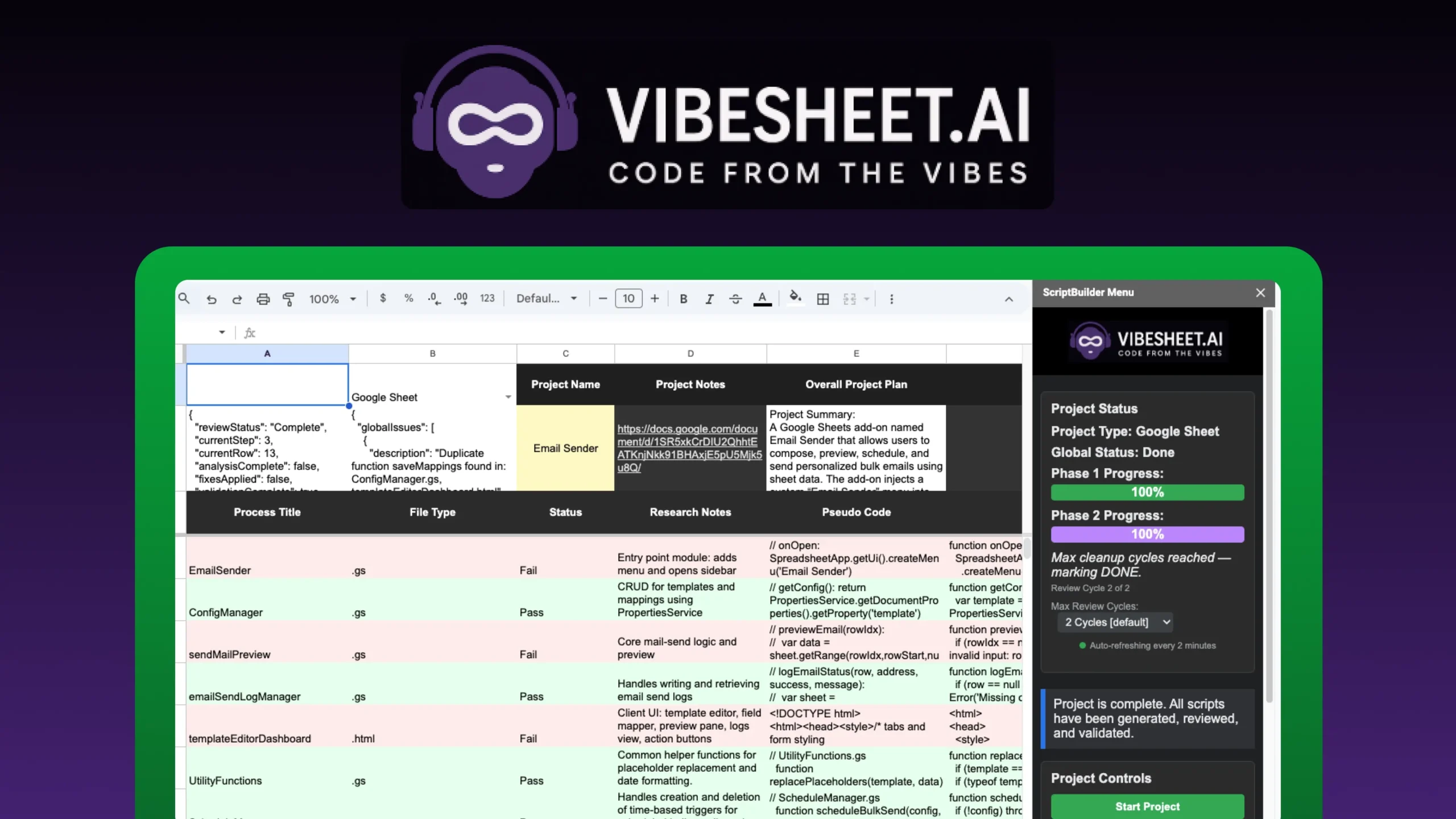Open the more options three-dot menu
This screenshot has width=1456, height=819.
point(891,299)
